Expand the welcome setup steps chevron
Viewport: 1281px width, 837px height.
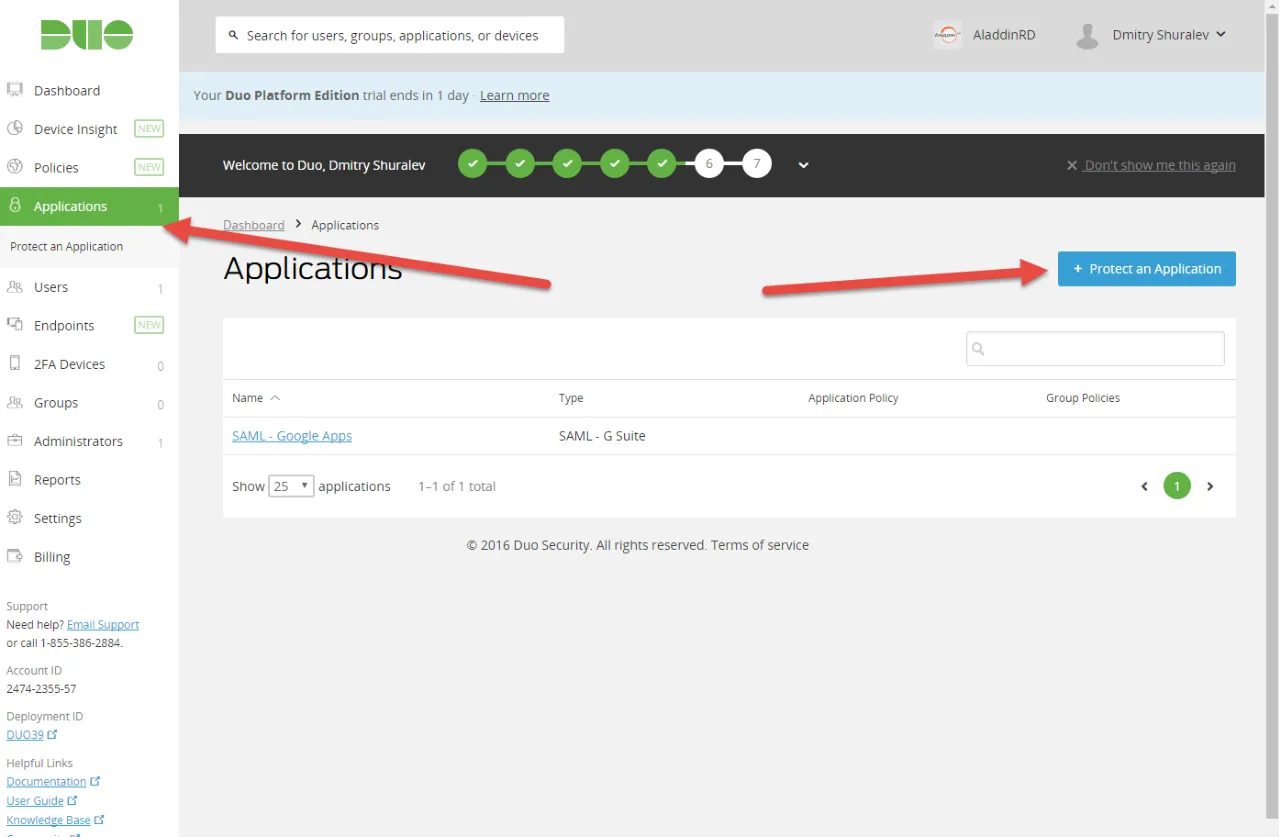tap(803, 165)
